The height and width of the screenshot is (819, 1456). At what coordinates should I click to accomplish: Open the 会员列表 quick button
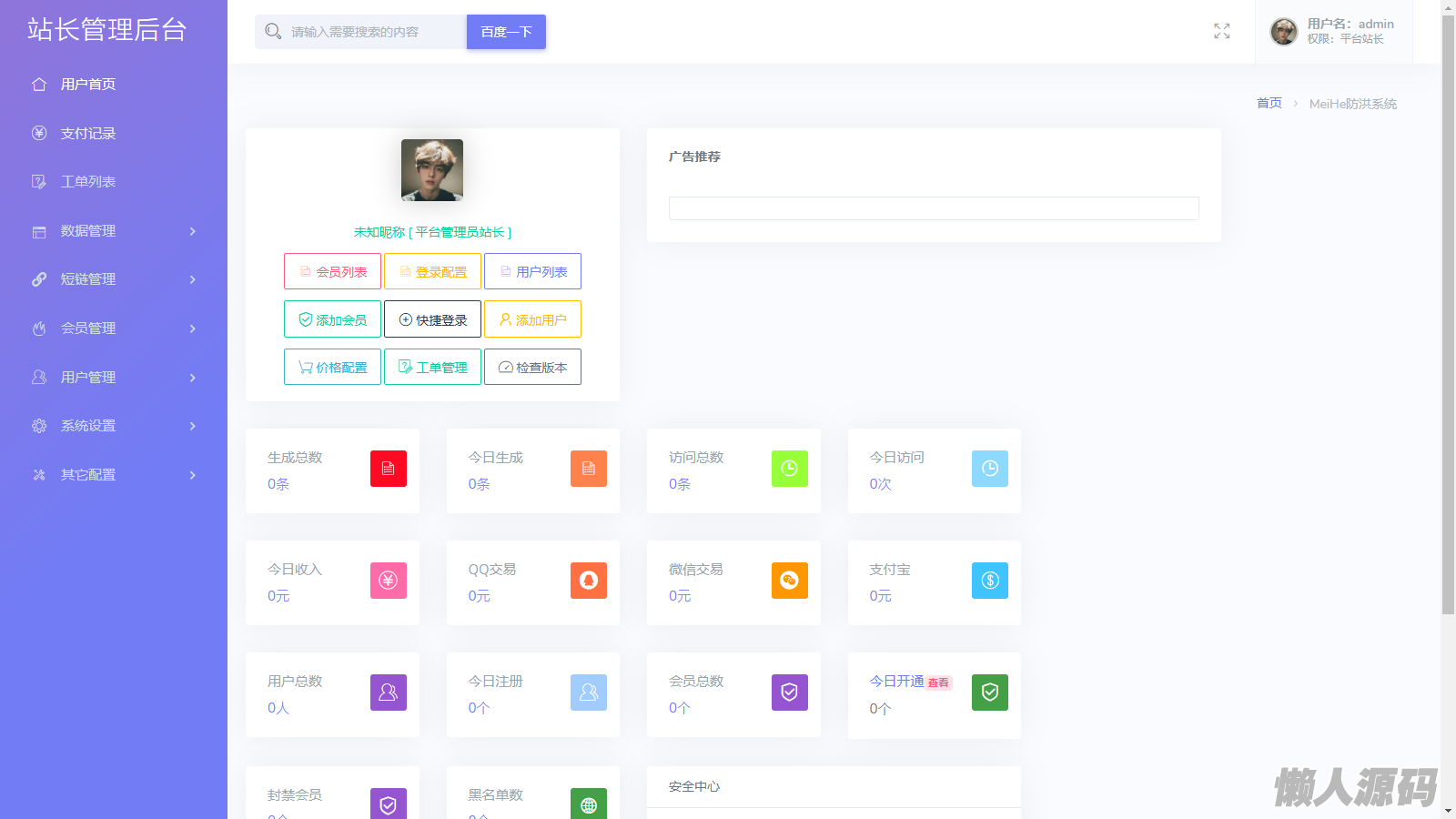tap(332, 271)
